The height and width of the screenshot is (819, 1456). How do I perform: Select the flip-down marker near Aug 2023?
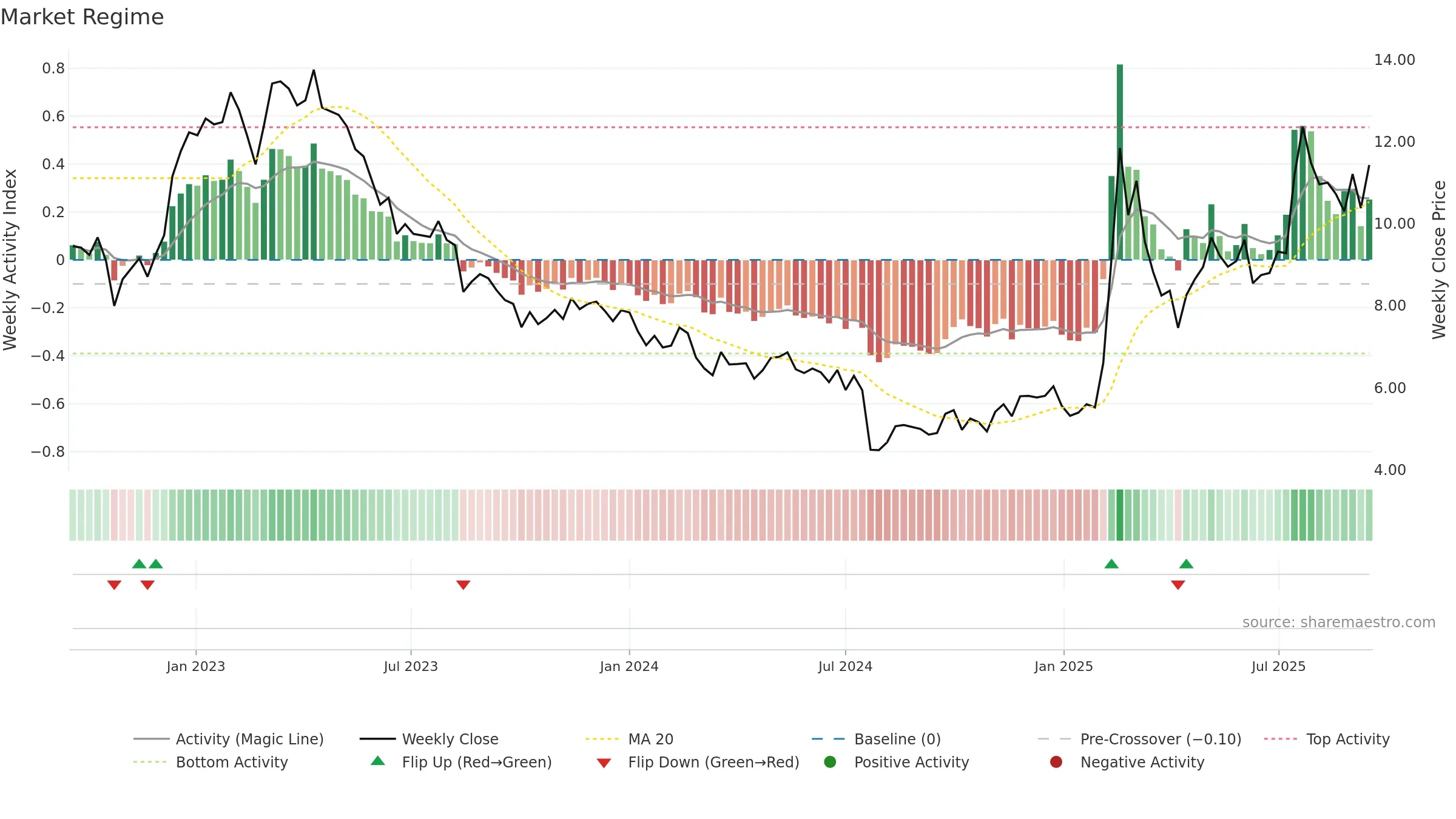[x=463, y=585]
